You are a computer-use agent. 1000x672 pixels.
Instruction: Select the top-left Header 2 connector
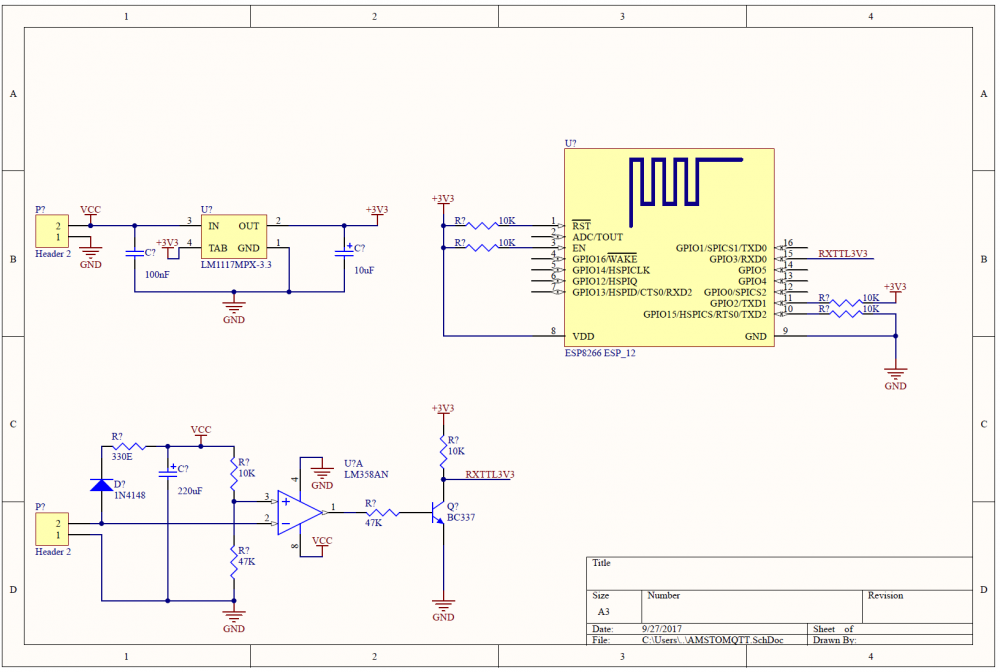52,231
